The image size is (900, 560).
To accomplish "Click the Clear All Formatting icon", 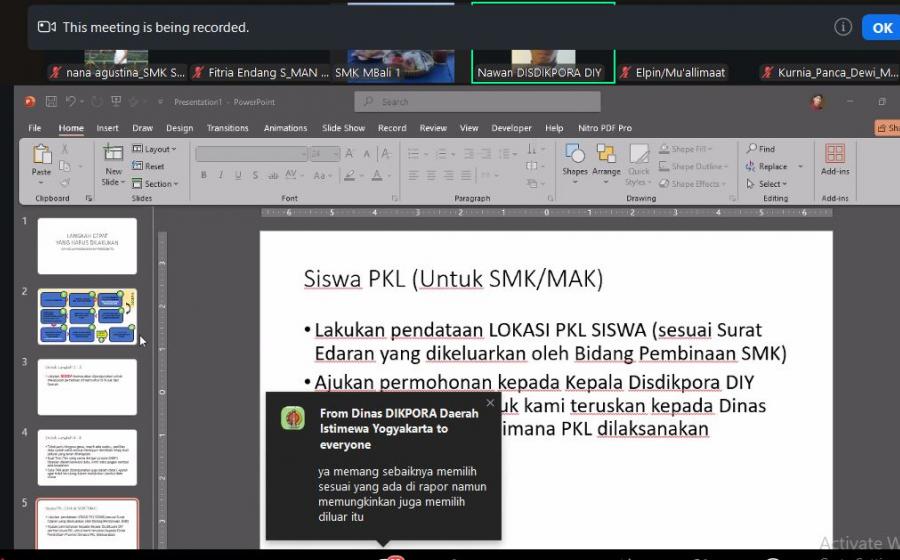I will (386, 153).
